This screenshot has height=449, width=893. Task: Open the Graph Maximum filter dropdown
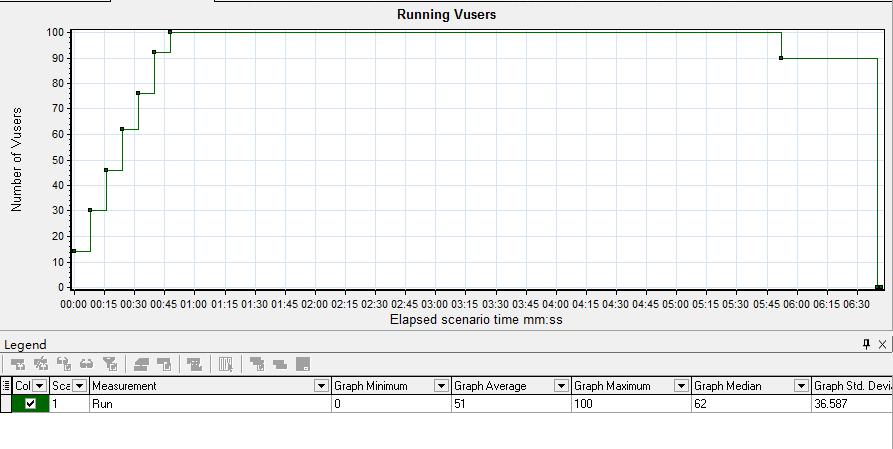point(681,386)
